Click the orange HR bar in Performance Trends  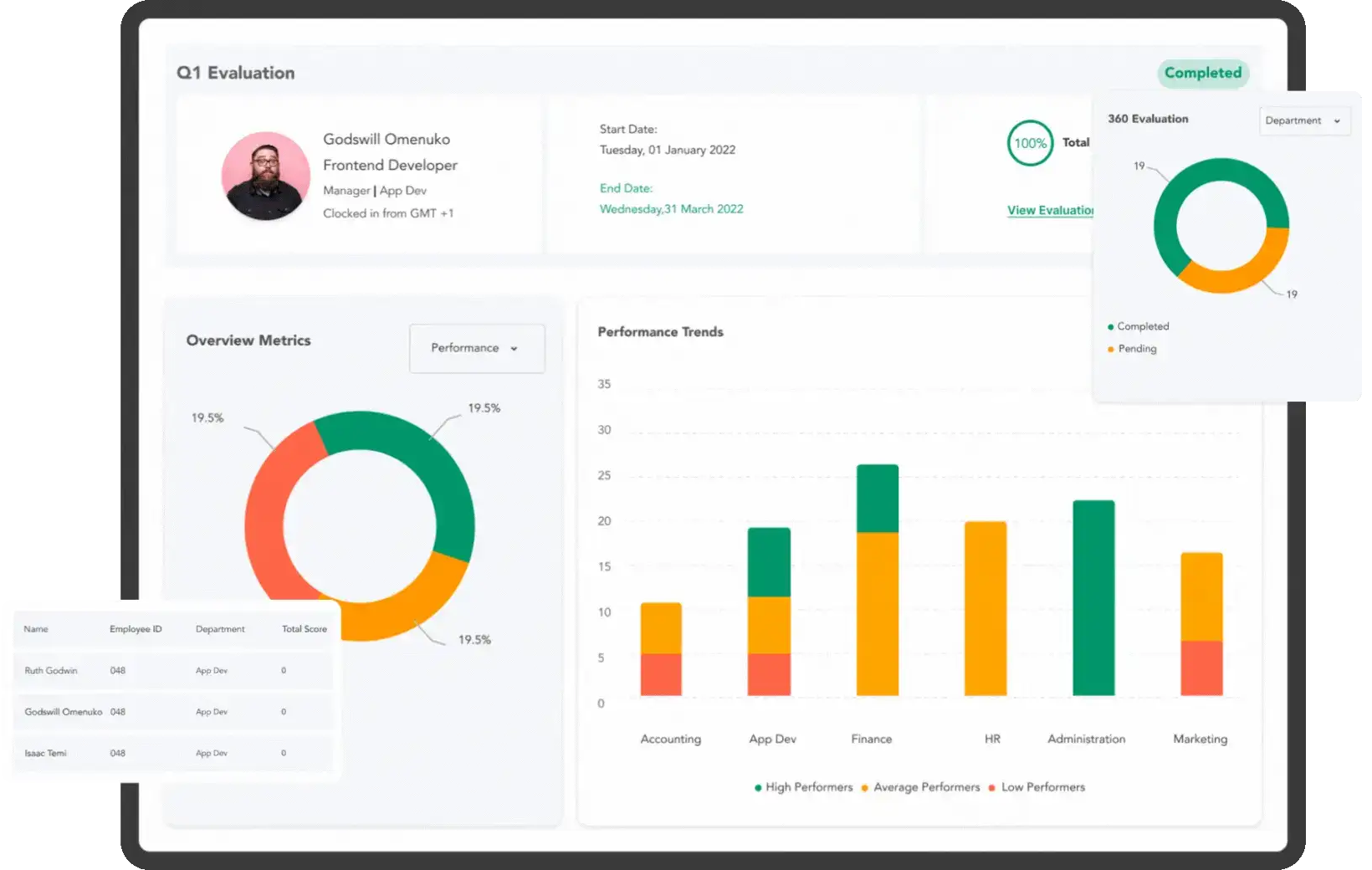click(985, 608)
